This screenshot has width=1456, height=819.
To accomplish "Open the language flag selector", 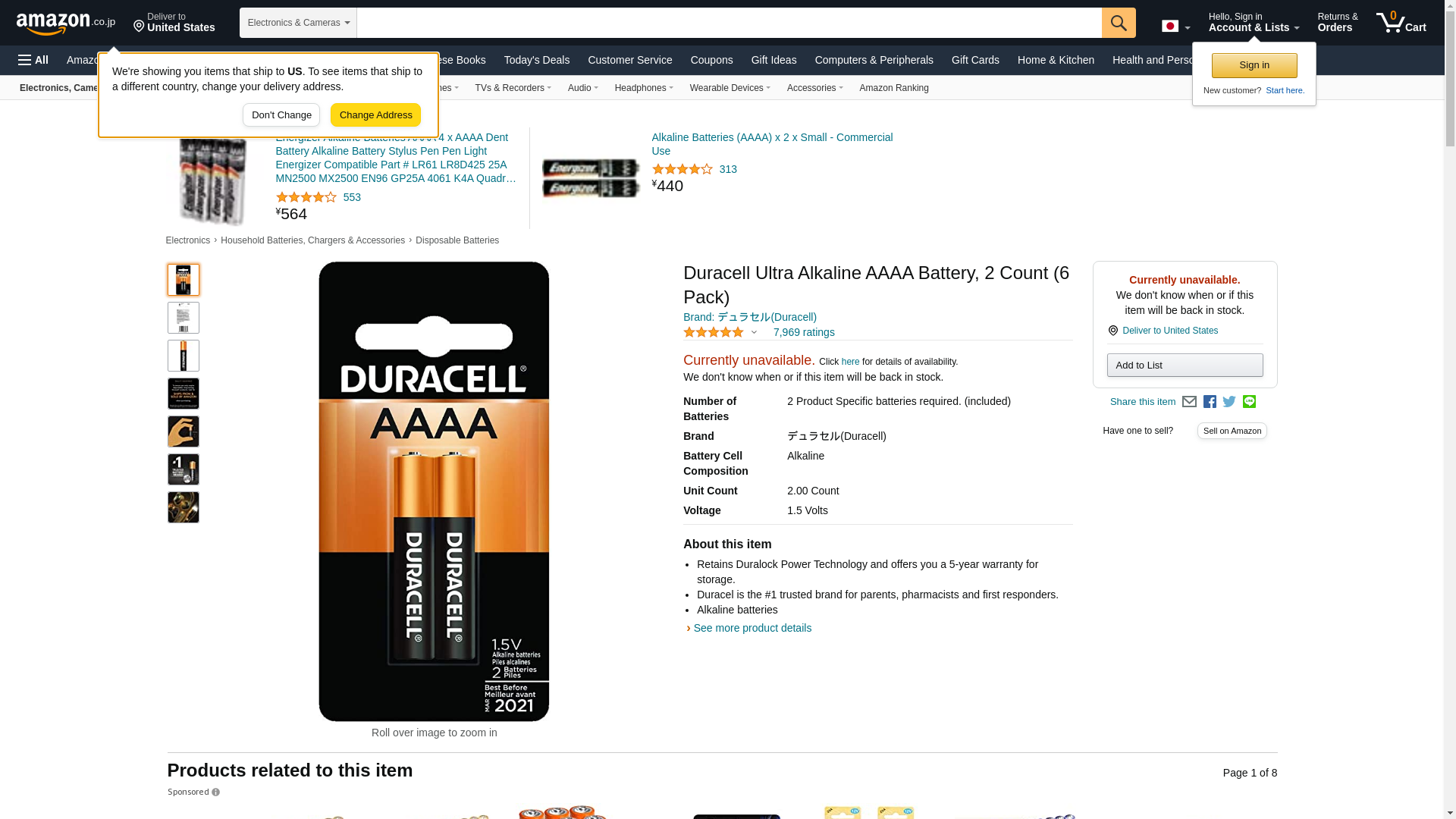I will (x=1175, y=27).
